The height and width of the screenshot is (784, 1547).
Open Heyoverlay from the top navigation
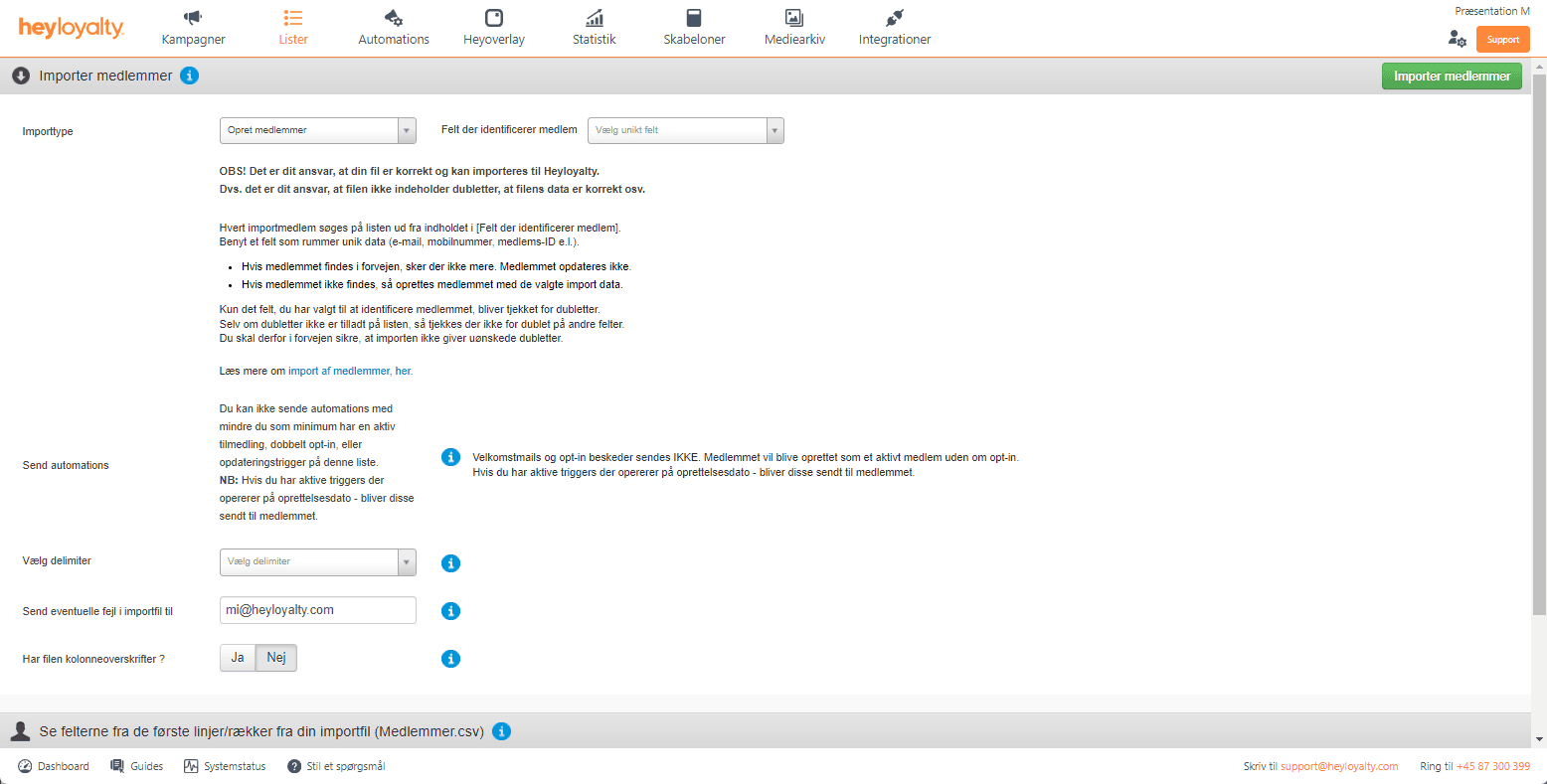pos(493,28)
